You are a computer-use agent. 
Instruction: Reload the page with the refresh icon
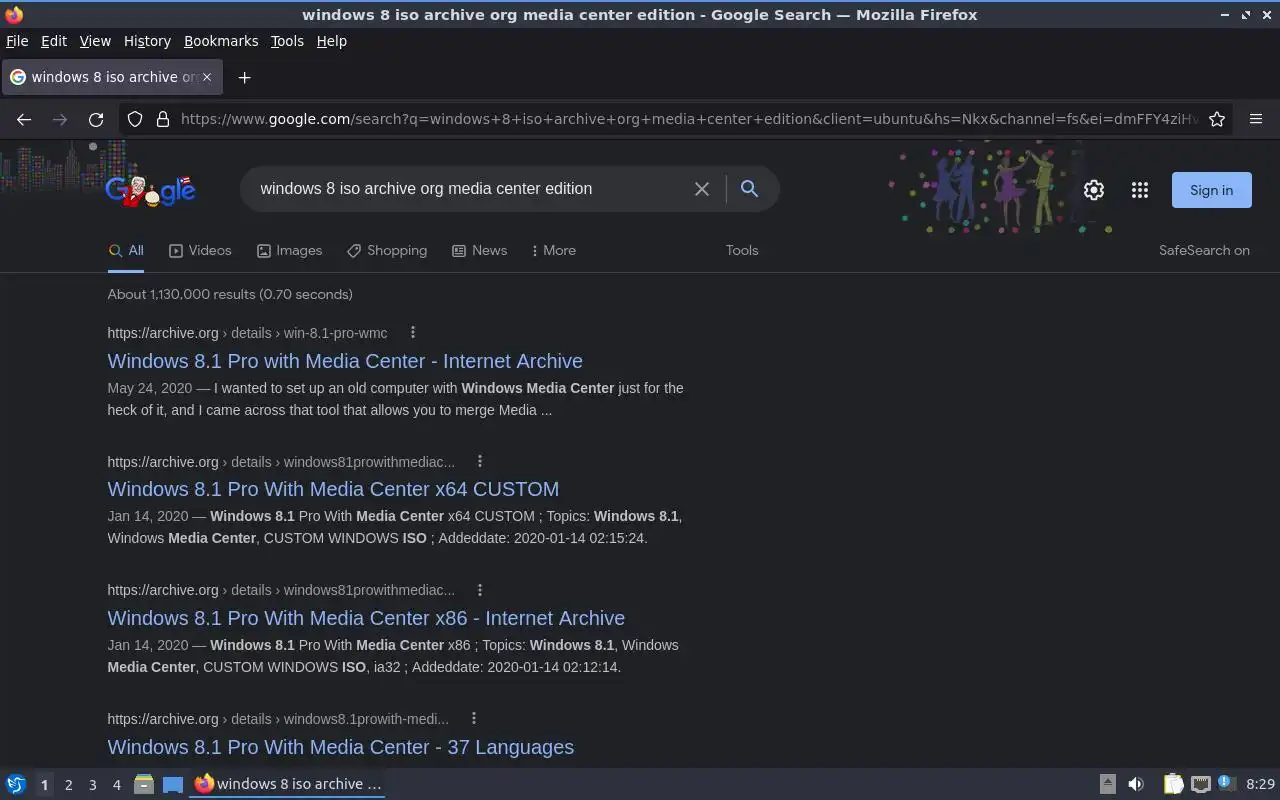(96, 119)
